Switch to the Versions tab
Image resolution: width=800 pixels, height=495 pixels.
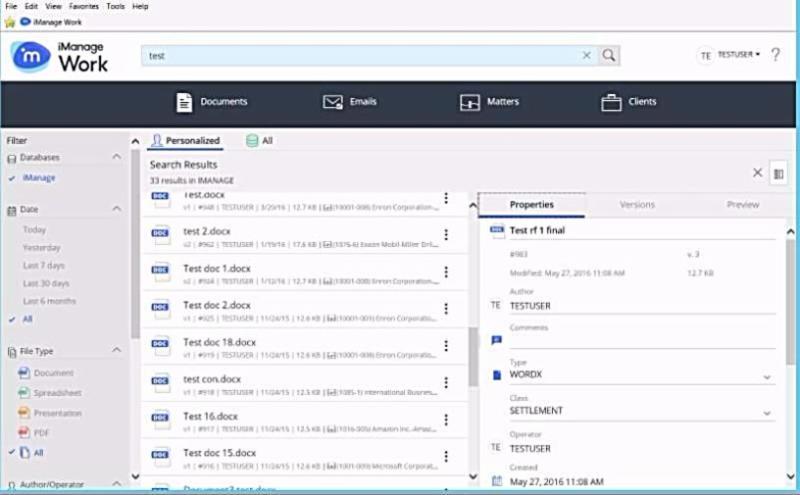pyautogui.click(x=637, y=205)
